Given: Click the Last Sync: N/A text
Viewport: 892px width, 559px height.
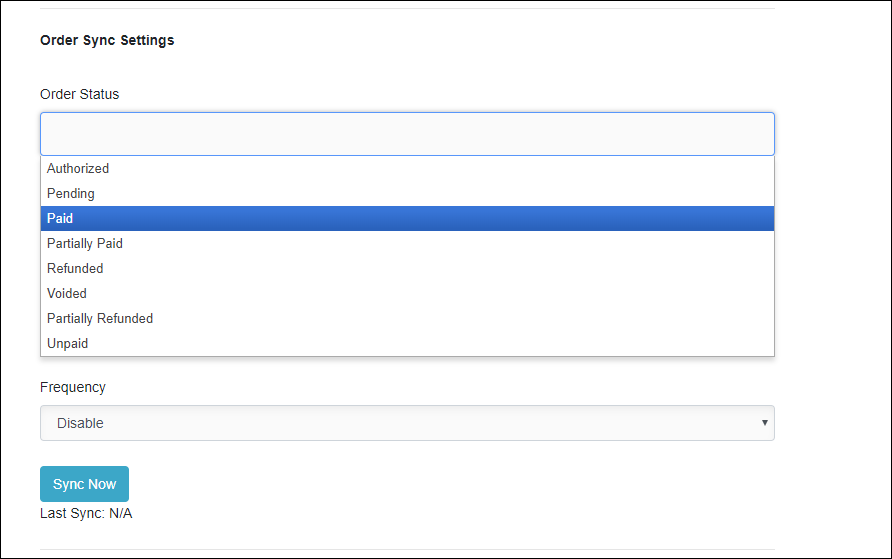Looking at the screenshot, I should (x=86, y=514).
